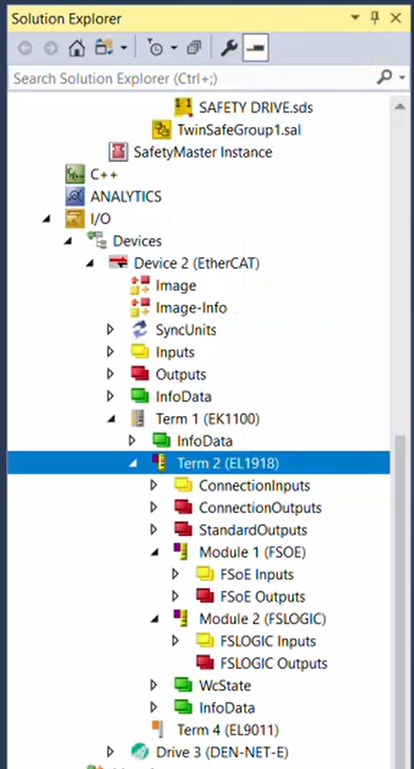
Task: Toggle the Preview Selected Items button
Action: pyautogui.click(x=256, y=48)
